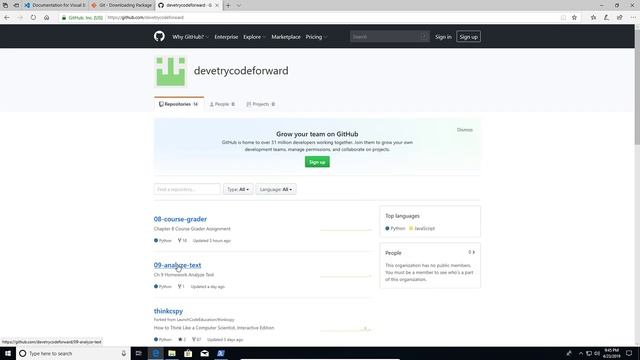
Task: Click the Type here to search taskbar box
Action: 73,353
